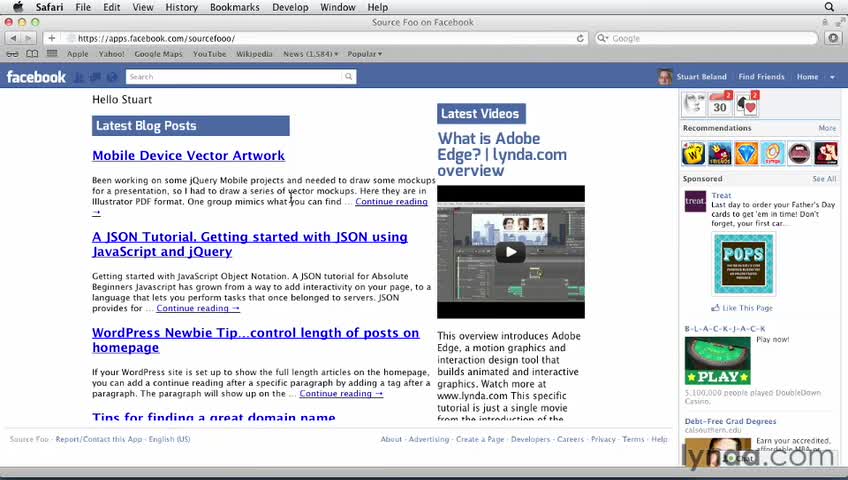Open YouTube bookmark in bookmarks bar
The height and width of the screenshot is (480, 848).
click(209, 54)
